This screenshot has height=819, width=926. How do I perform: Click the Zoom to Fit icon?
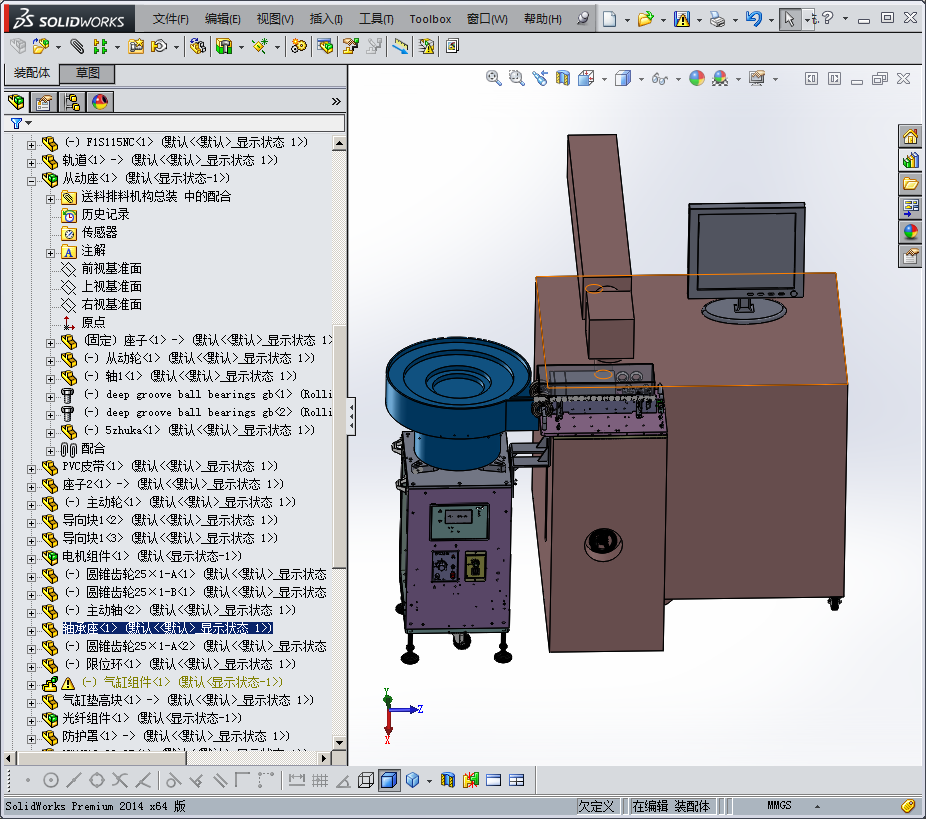click(x=494, y=78)
